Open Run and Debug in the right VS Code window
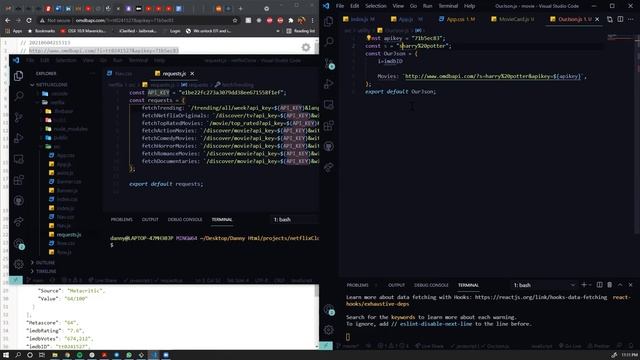The image size is (640, 360). (x=329, y=84)
